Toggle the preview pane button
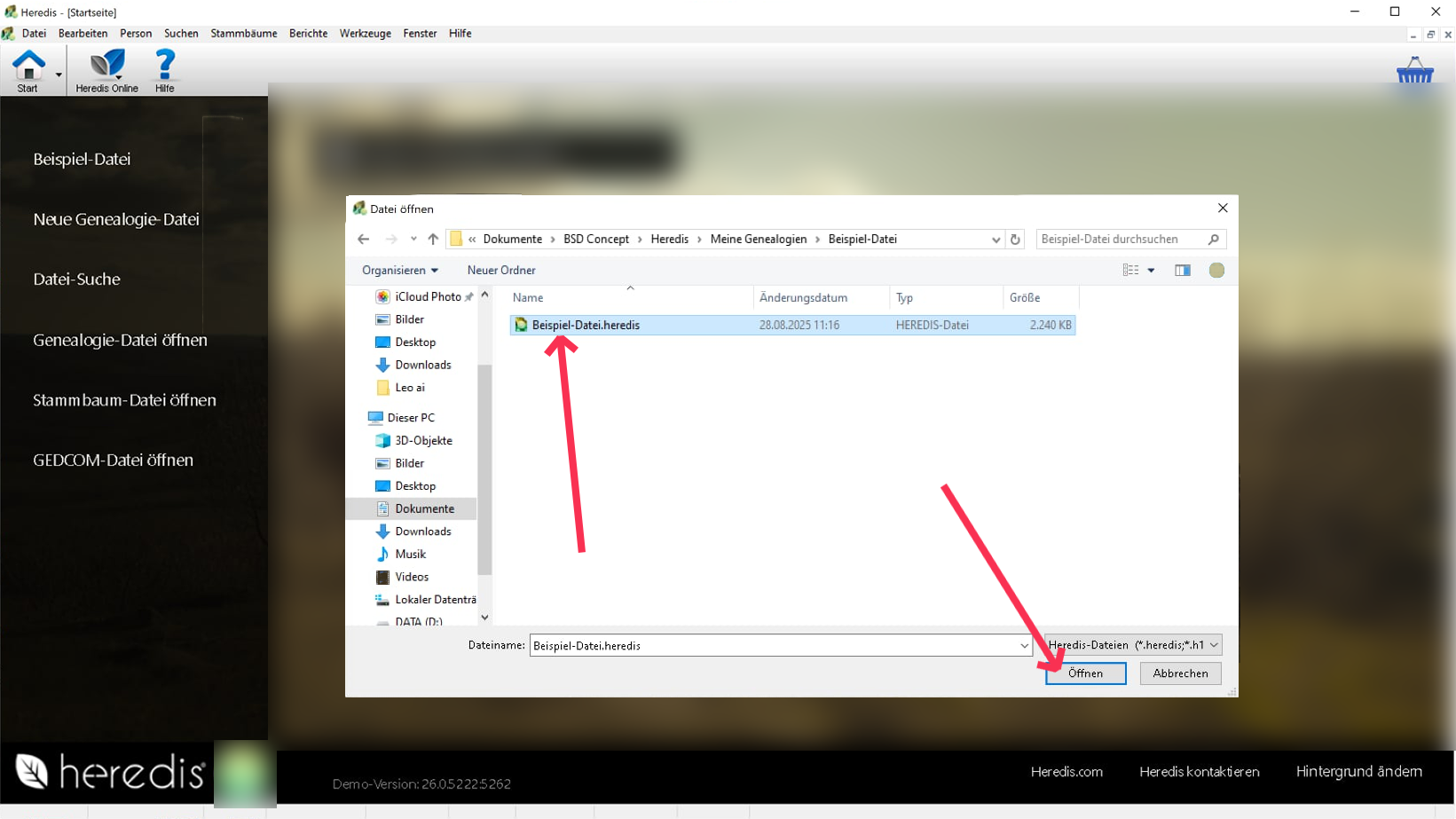 point(1183,271)
